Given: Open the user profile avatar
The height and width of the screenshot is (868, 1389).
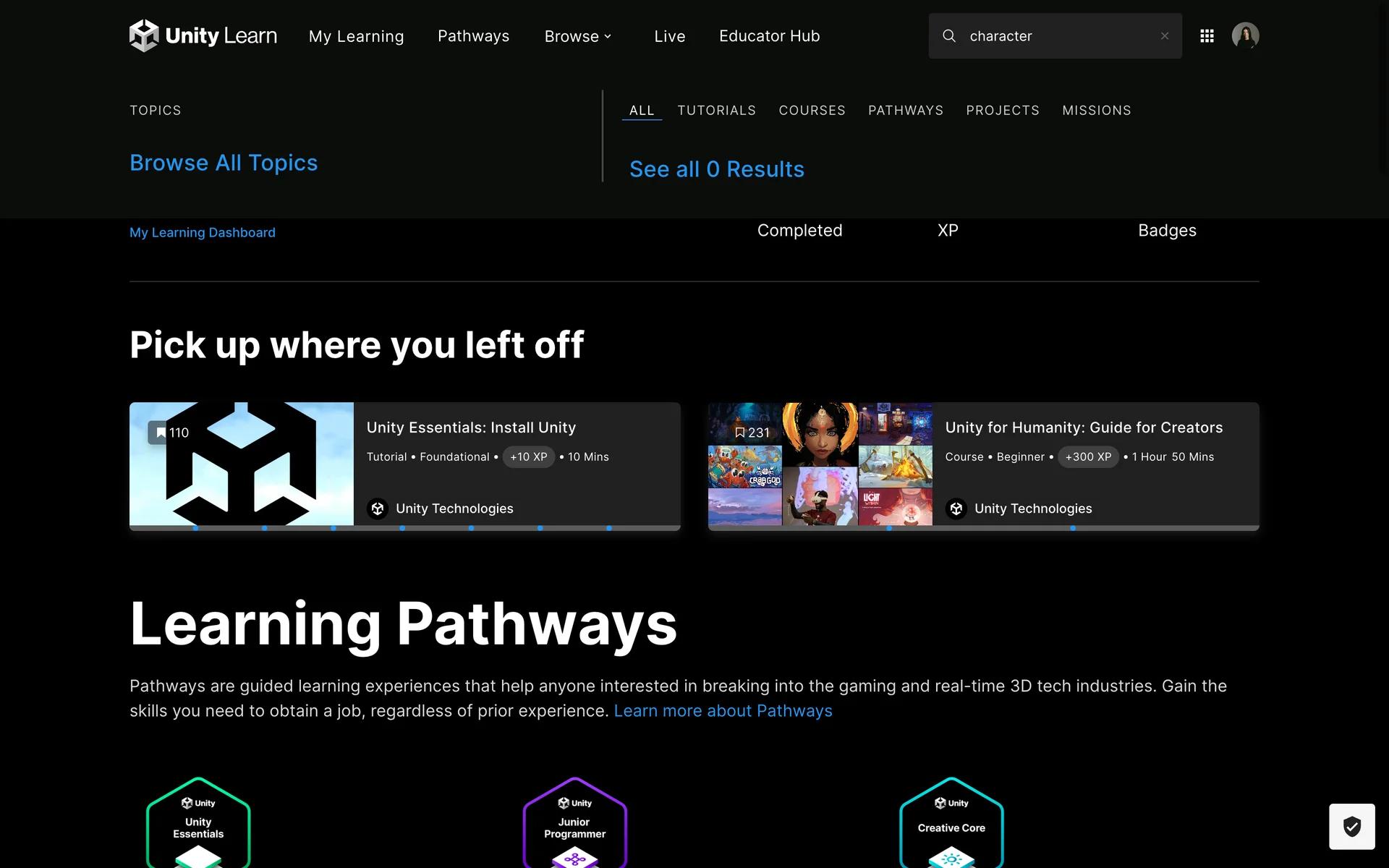Looking at the screenshot, I should click(x=1245, y=35).
